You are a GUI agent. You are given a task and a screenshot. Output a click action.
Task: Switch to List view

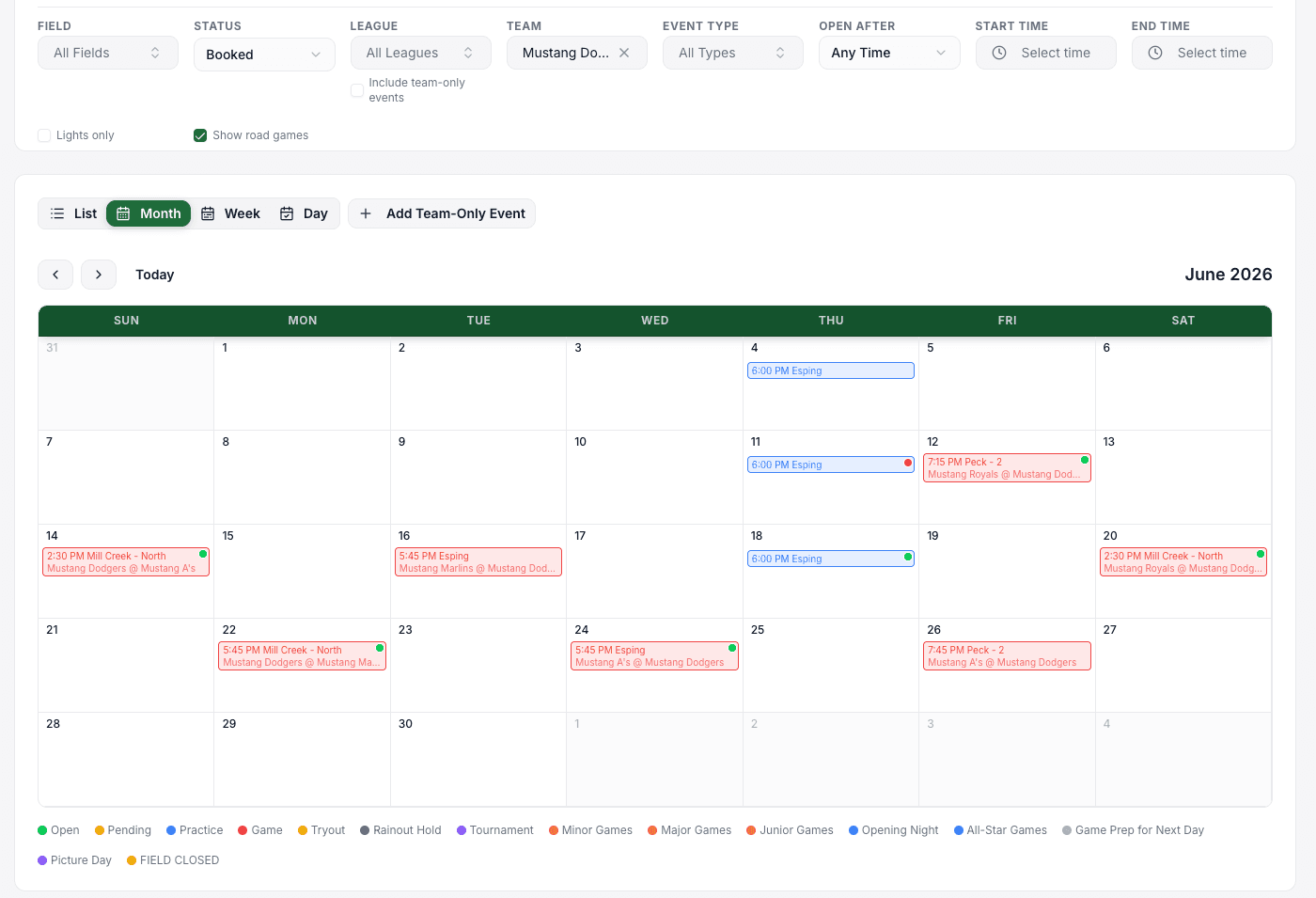click(73, 213)
